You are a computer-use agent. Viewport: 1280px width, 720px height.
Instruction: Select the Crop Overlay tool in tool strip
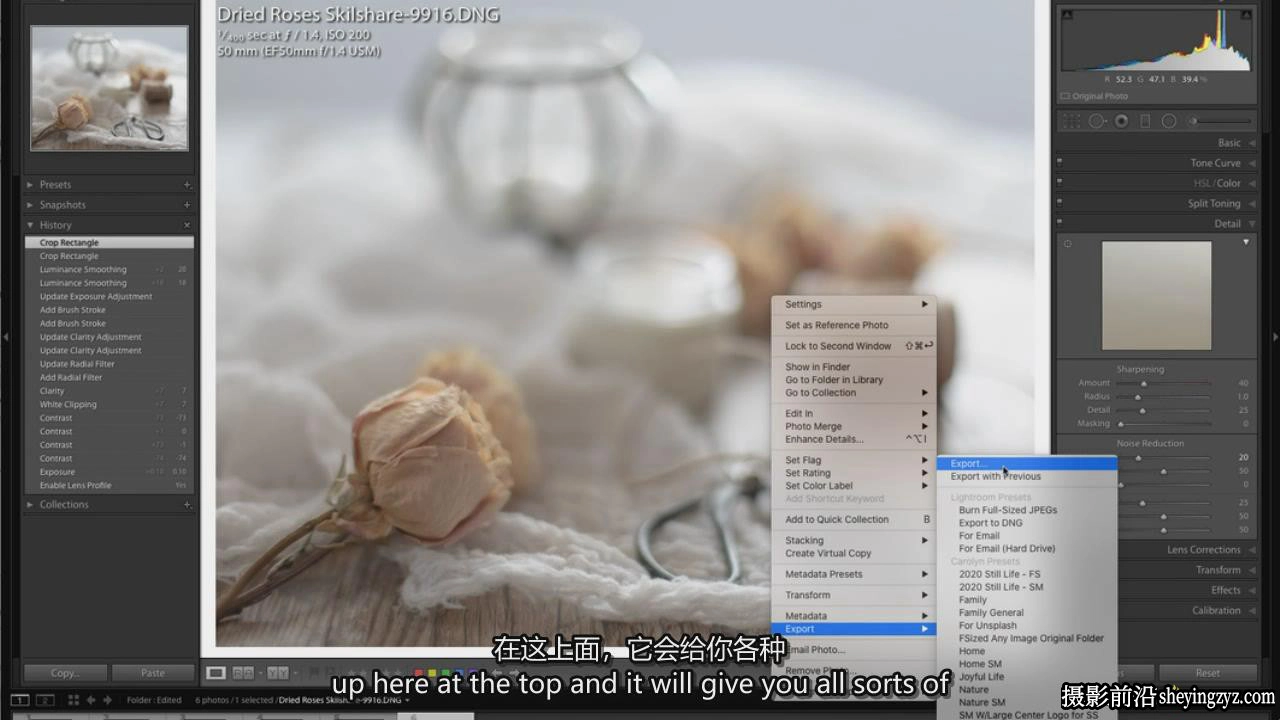1071,121
